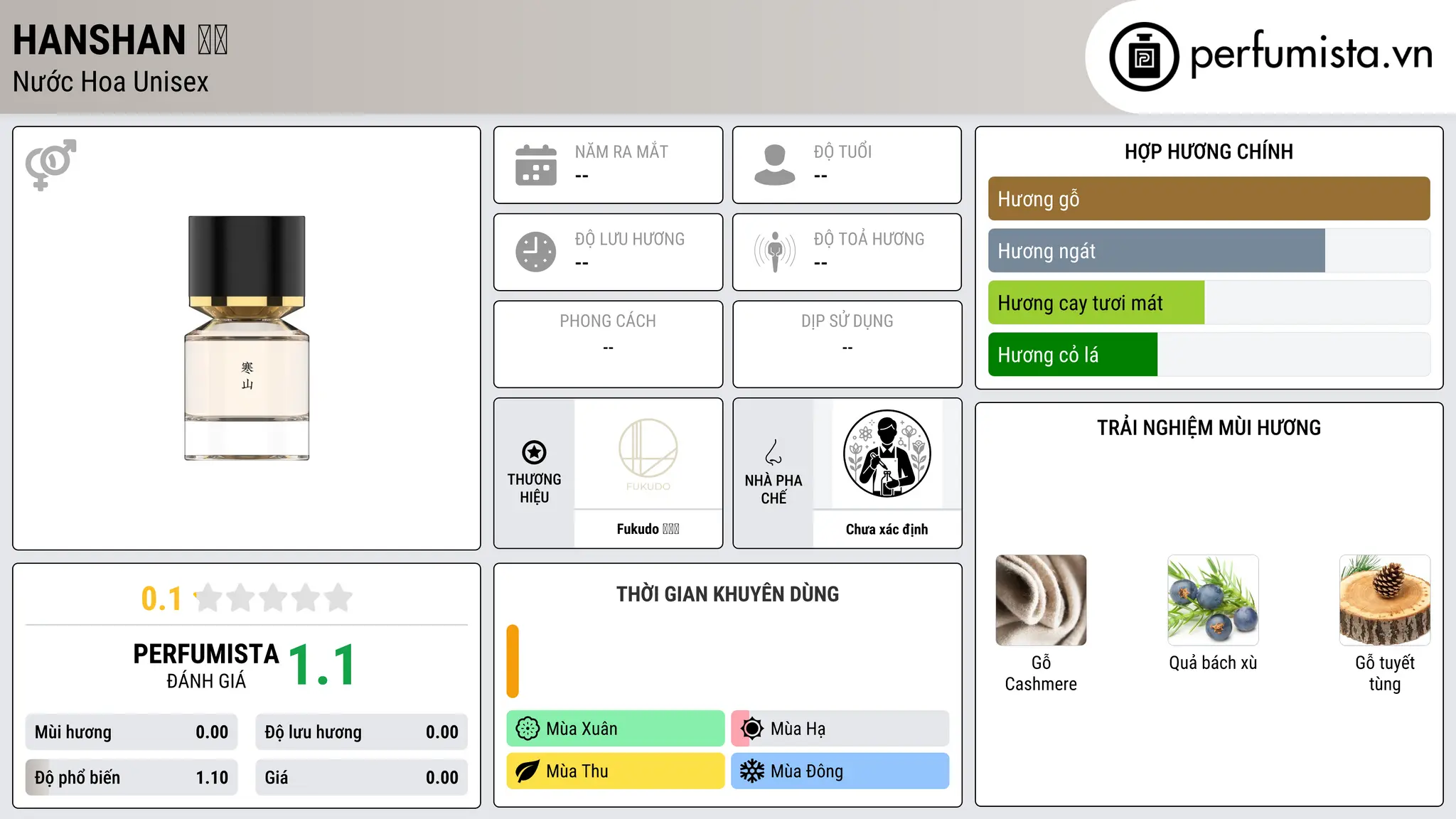Click the snowflake icon on Mùa Đông
This screenshot has width=1456, height=819.
[x=752, y=771]
